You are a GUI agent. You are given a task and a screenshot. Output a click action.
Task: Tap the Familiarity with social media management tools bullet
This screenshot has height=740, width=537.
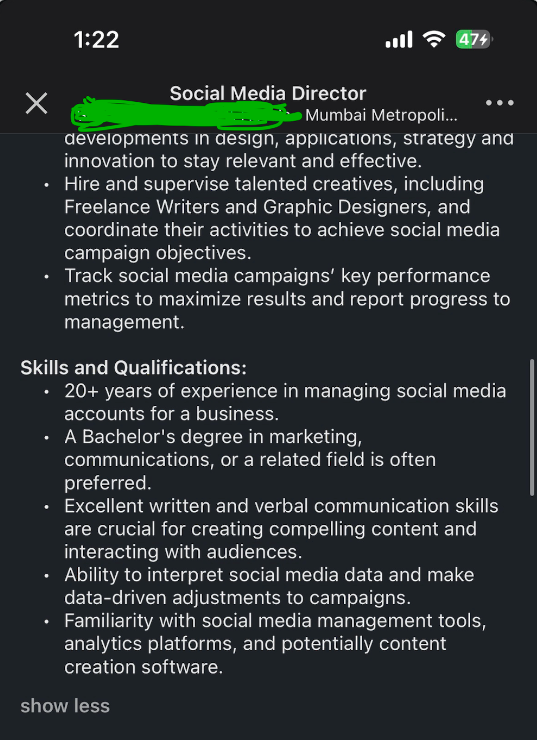[x=275, y=644]
